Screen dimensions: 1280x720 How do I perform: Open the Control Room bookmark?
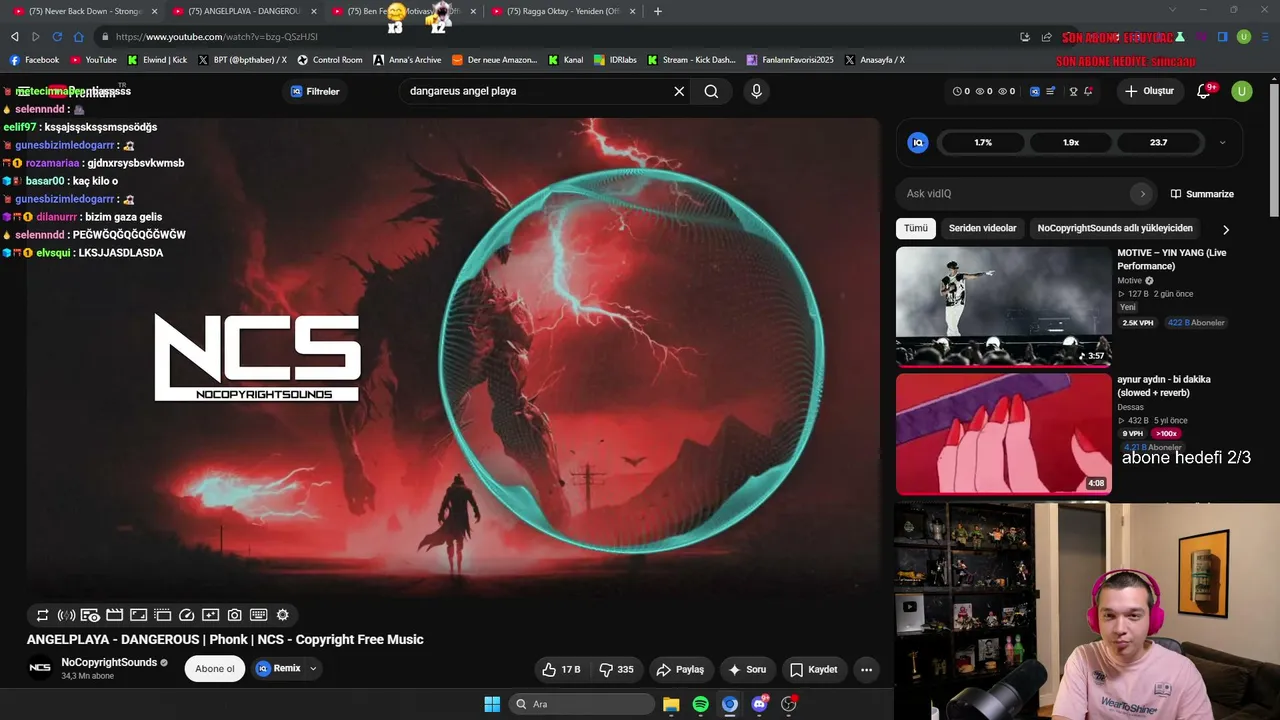click(x=330, y=60)
